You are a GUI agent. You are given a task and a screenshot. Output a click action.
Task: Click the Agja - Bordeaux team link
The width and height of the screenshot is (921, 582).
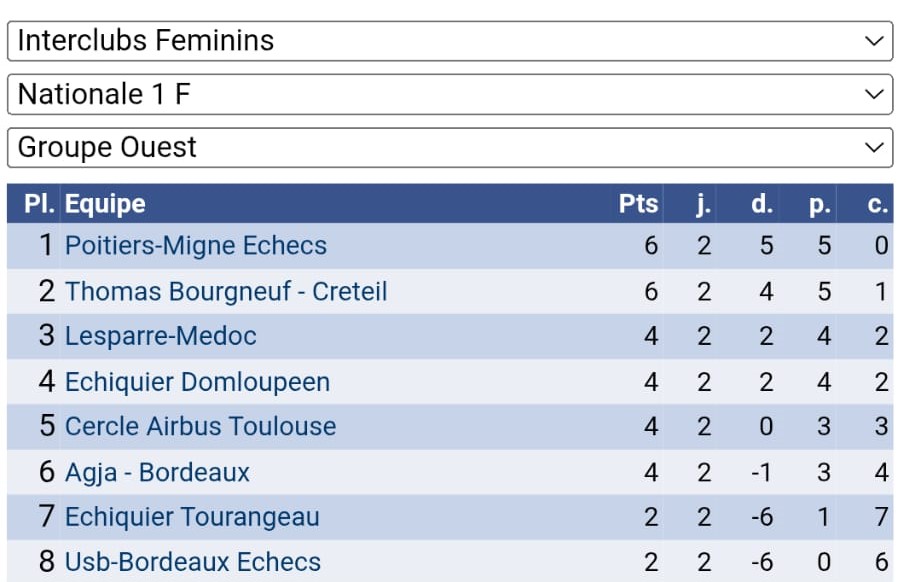157,472
